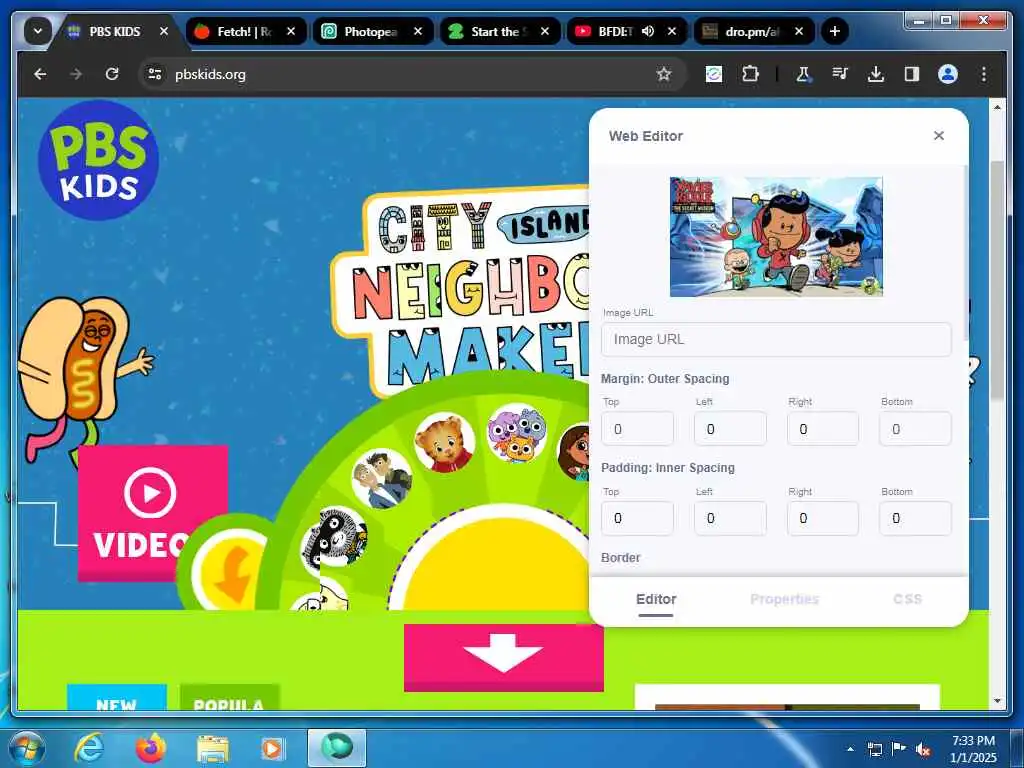Launch Firefox from taskbar
The height and width of the screenshot is (768, 1024).
pyautogui.click(x=150, y=748)
